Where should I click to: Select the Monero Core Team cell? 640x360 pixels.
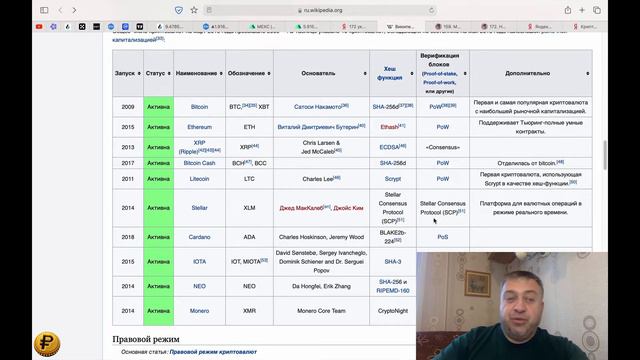(x=321, y=311)
